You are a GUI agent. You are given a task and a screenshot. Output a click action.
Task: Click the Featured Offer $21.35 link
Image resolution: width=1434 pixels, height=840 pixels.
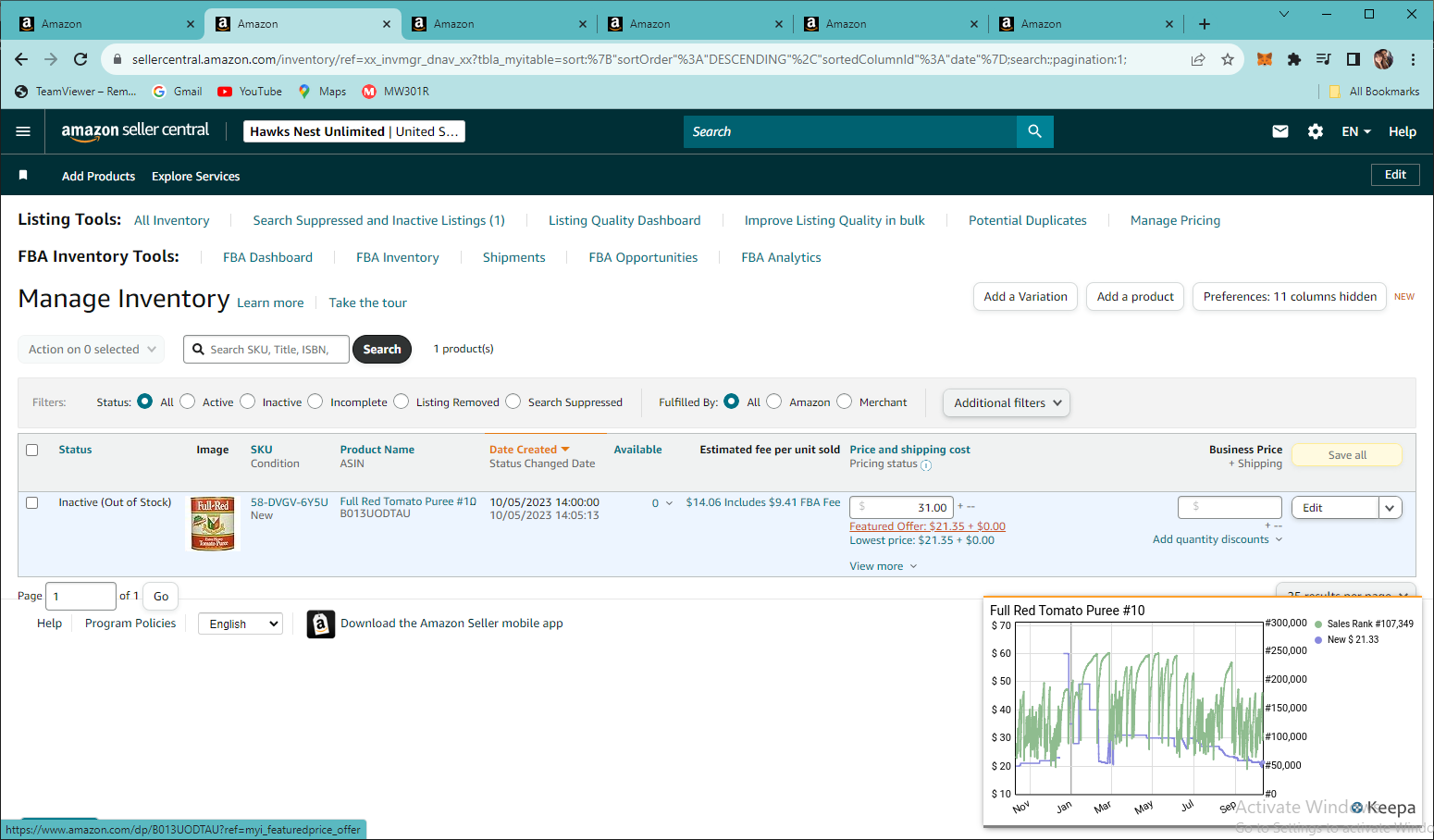(x=927, y=526)
